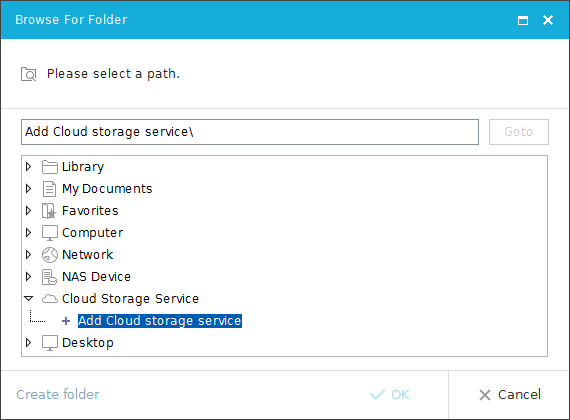Click the plus icon beside Add Cloud storage
The image size is (570, 420).
(66, 321)
